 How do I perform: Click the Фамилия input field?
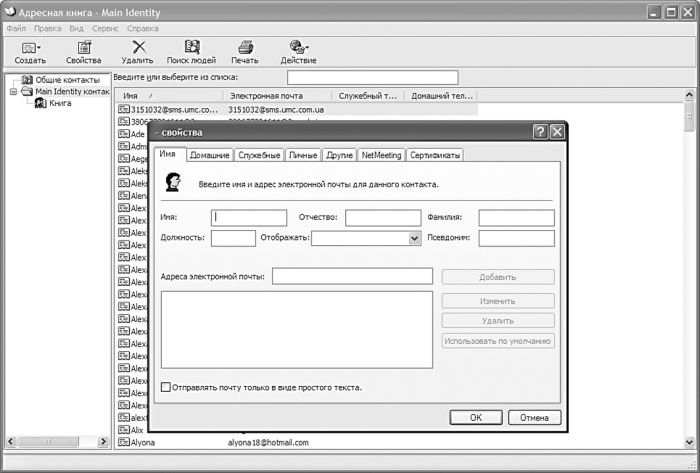[517, 218]
